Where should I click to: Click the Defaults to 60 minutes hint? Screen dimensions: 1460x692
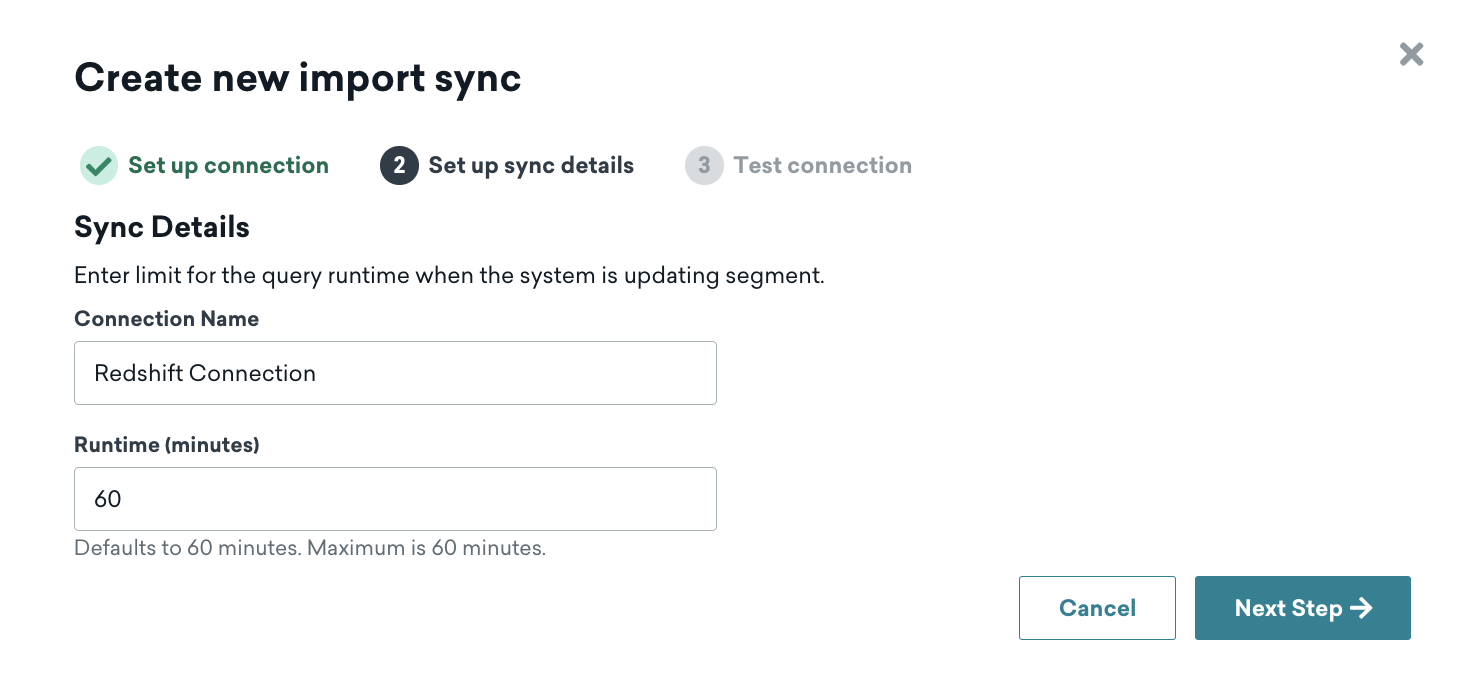click(x=310, y=548)
